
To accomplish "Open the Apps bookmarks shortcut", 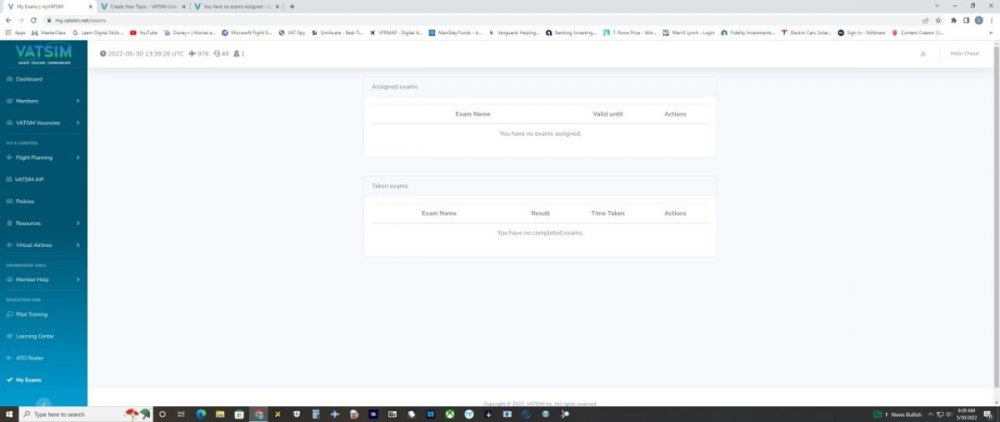I will pos(15,32).
